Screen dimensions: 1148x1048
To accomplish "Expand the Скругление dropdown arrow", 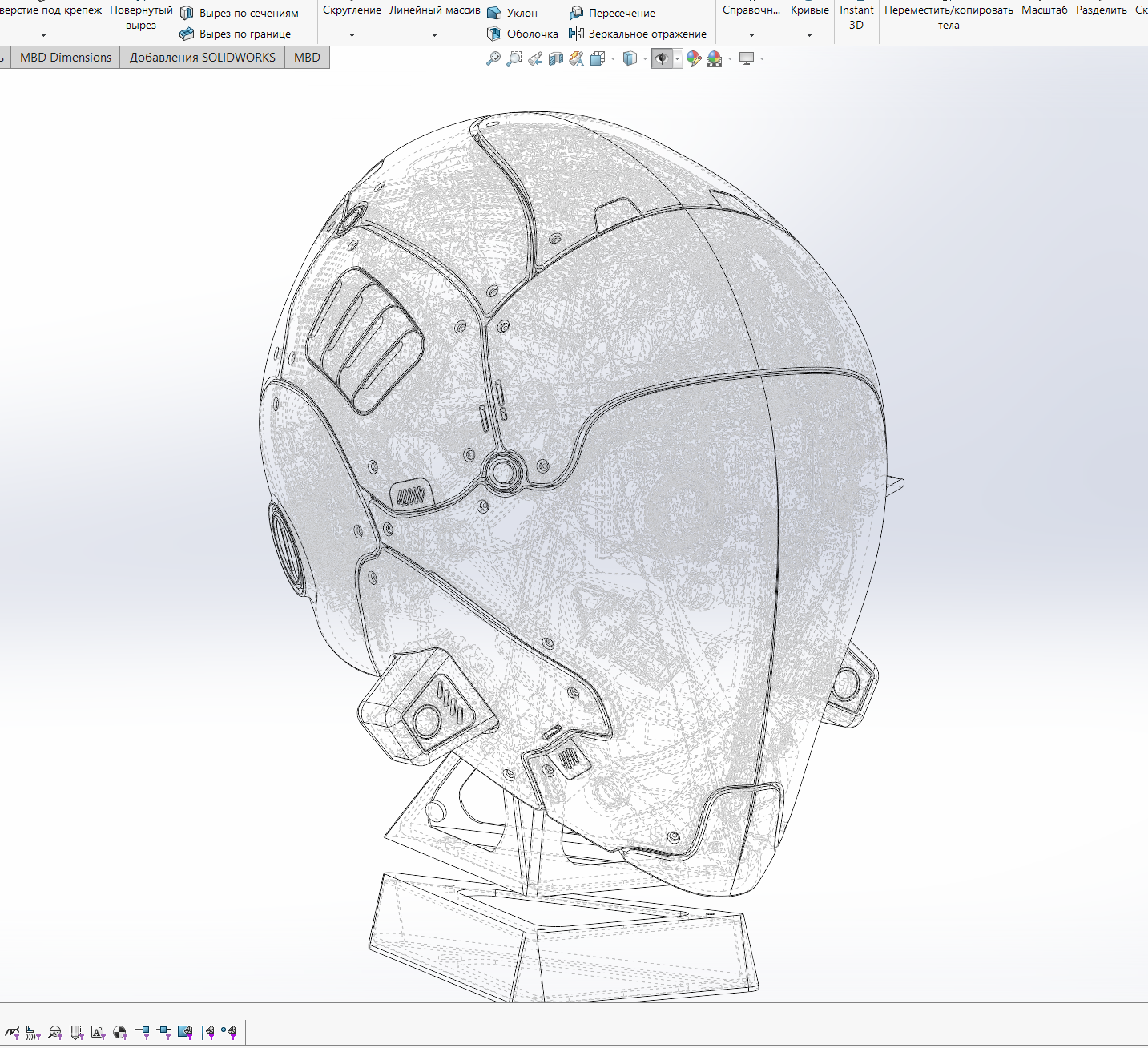I will (x=352, y=35).
